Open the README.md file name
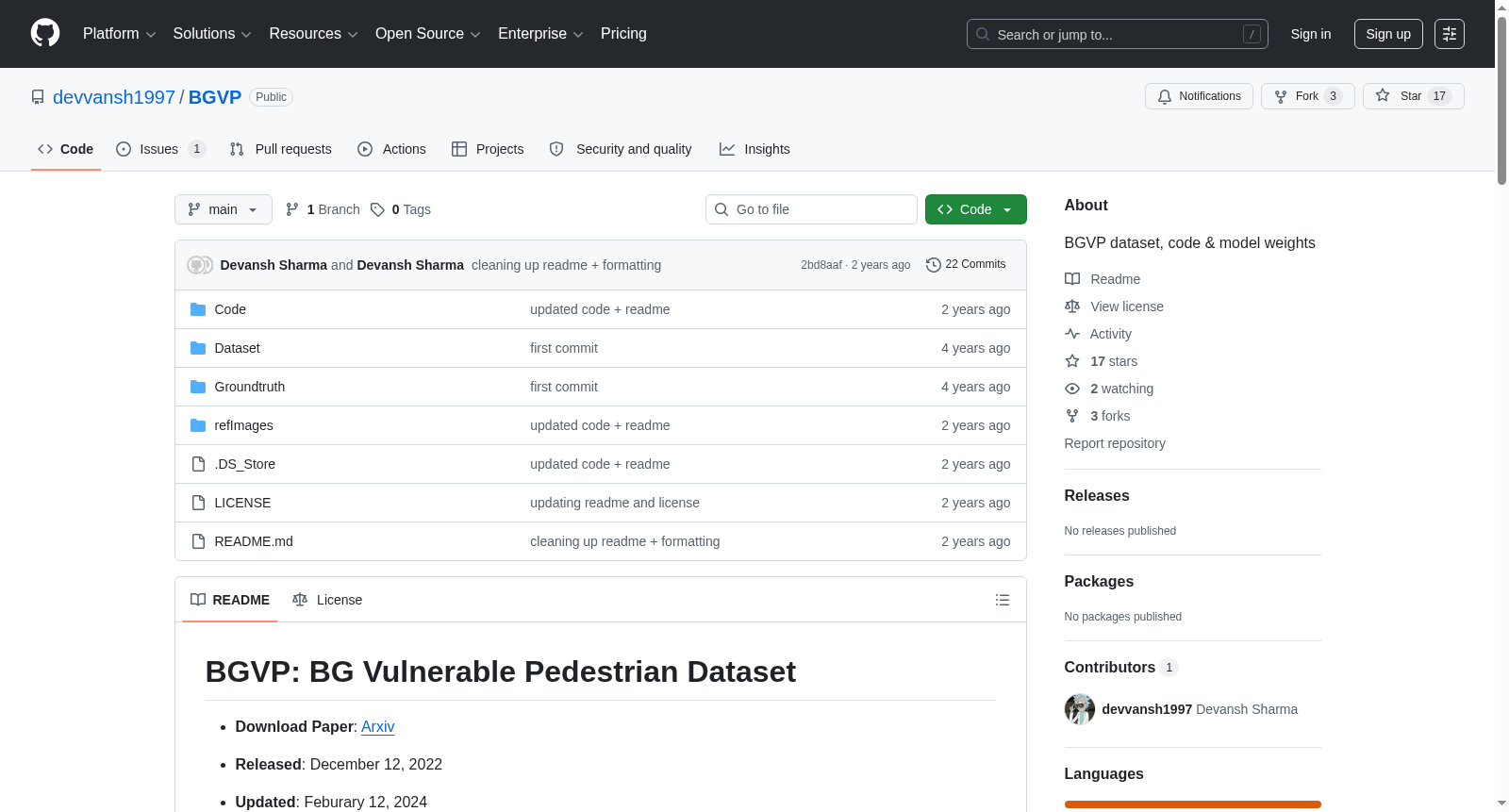1509x812 pixels. 254,541
